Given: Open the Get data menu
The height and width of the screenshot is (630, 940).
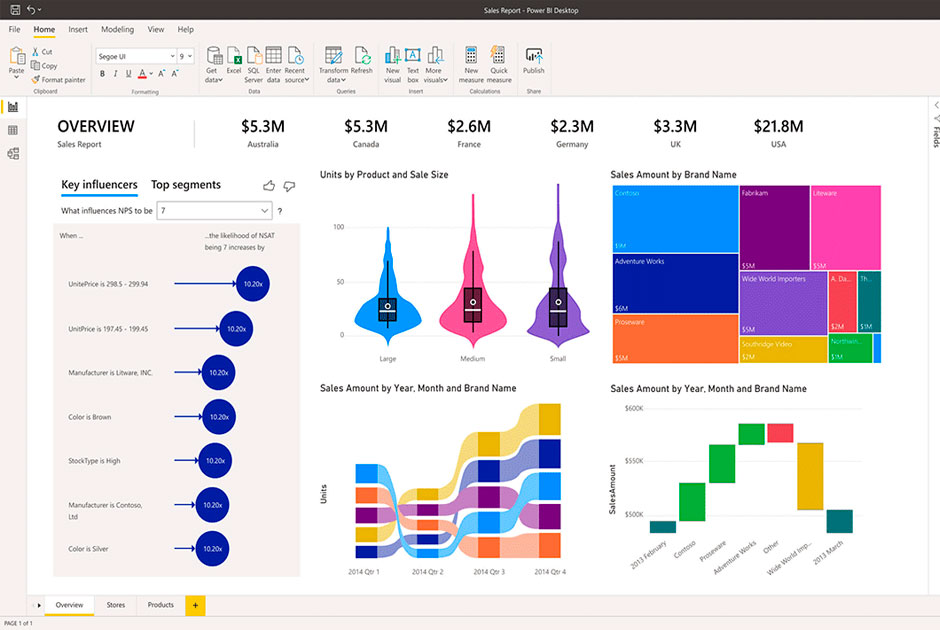Looking at the screenshot, I should pos(214,65).
